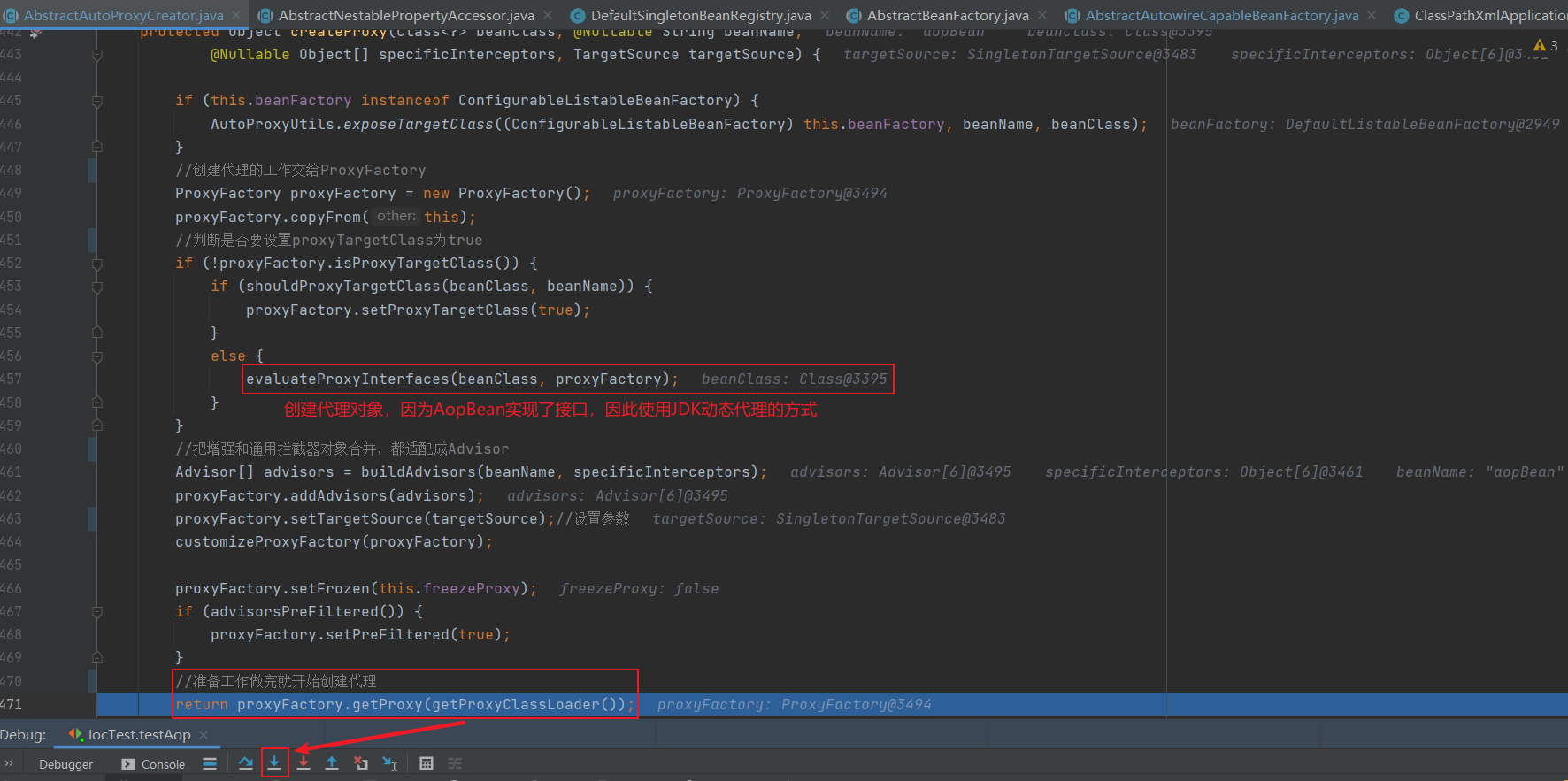This screenshot has width=1568, height=781.
Task: Click the class icon on AbstractBeanFactory.java tab
Action: click(854, 15)
